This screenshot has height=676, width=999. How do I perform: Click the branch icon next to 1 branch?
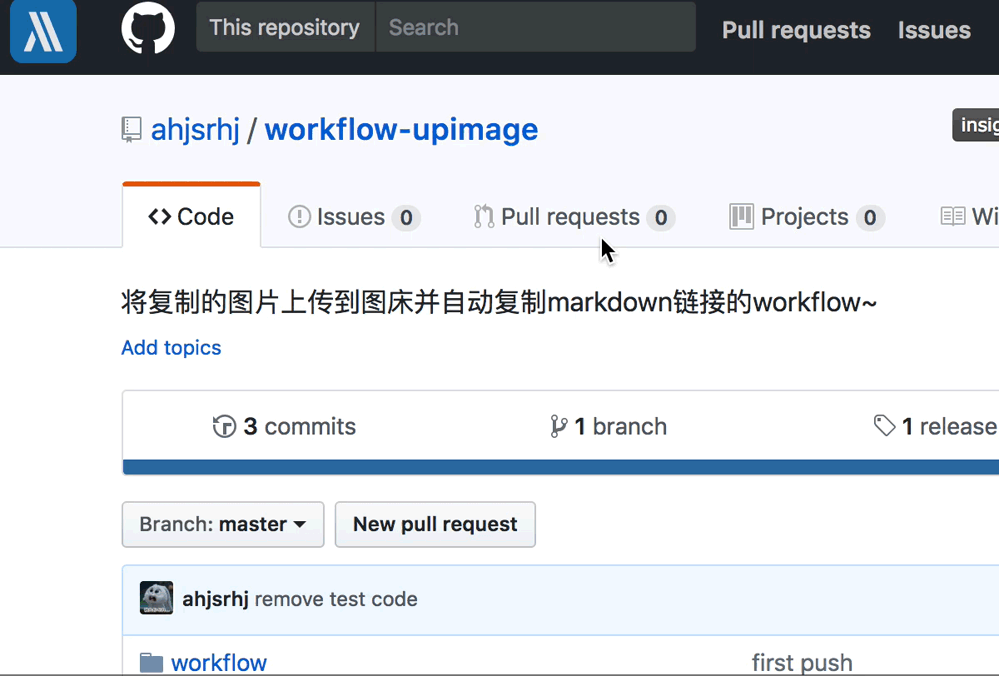coord(561,425)
